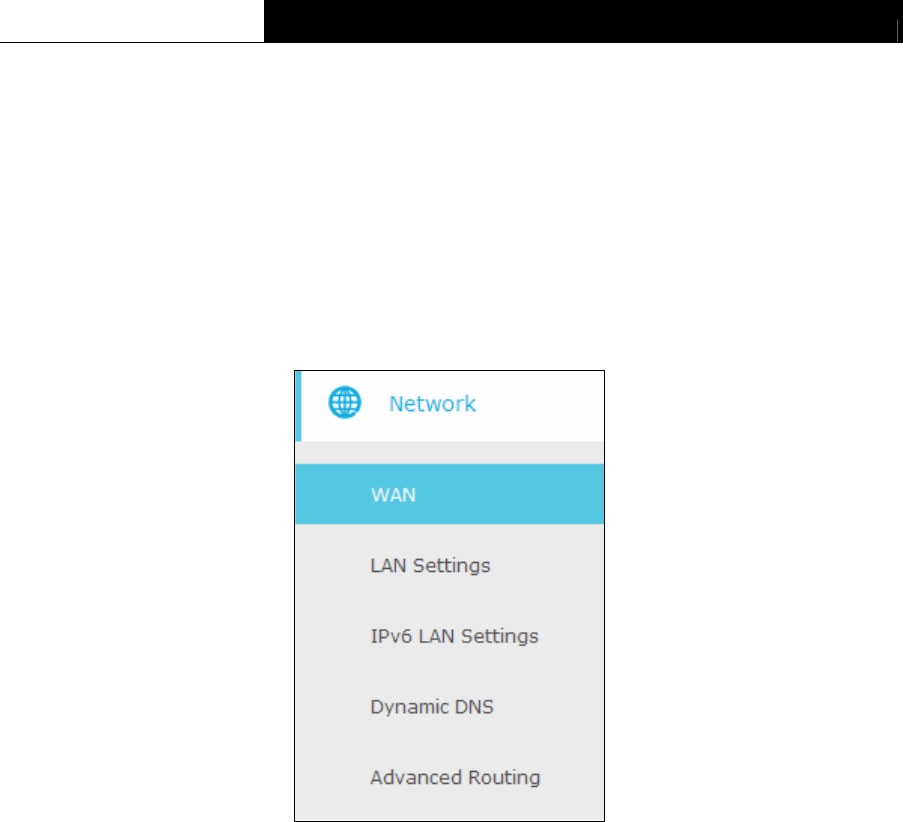
Task: Click the gray gap below Network header
Action: (x=449, y=453)
